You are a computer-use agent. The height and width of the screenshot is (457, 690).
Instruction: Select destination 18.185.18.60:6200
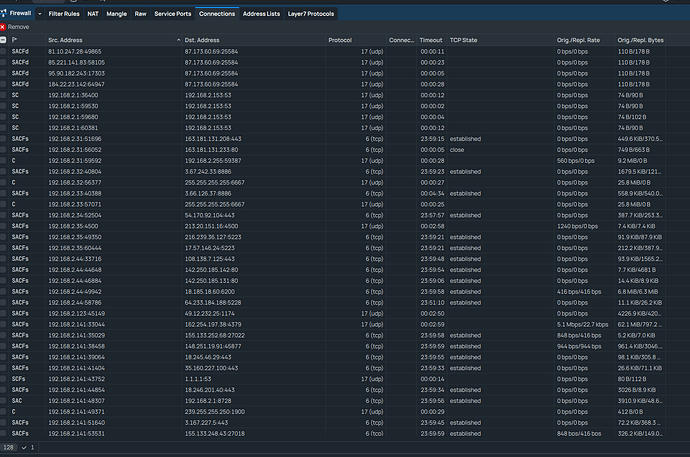[x=209, y=292]
